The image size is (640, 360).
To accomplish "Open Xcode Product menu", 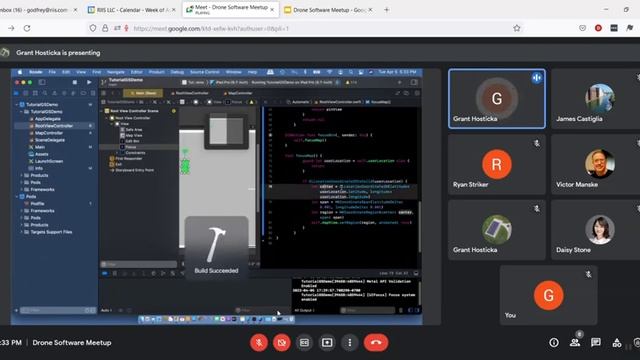I will (x=156, y=72).
